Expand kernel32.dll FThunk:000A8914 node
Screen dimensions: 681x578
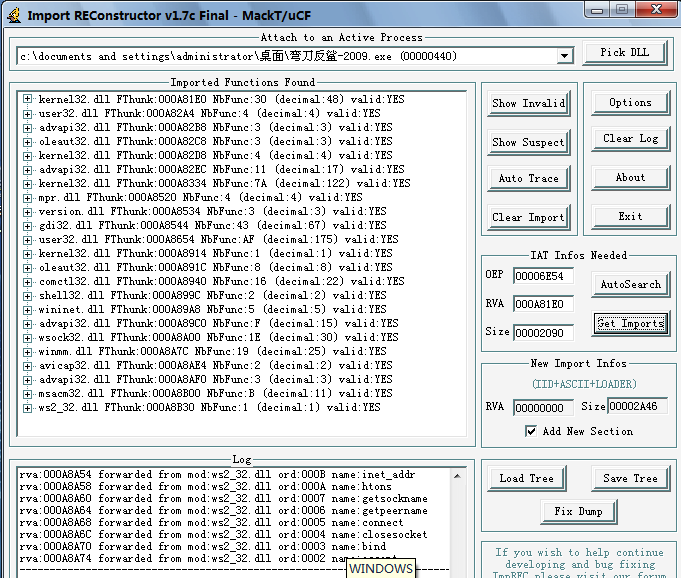click(x=27, y=254)
